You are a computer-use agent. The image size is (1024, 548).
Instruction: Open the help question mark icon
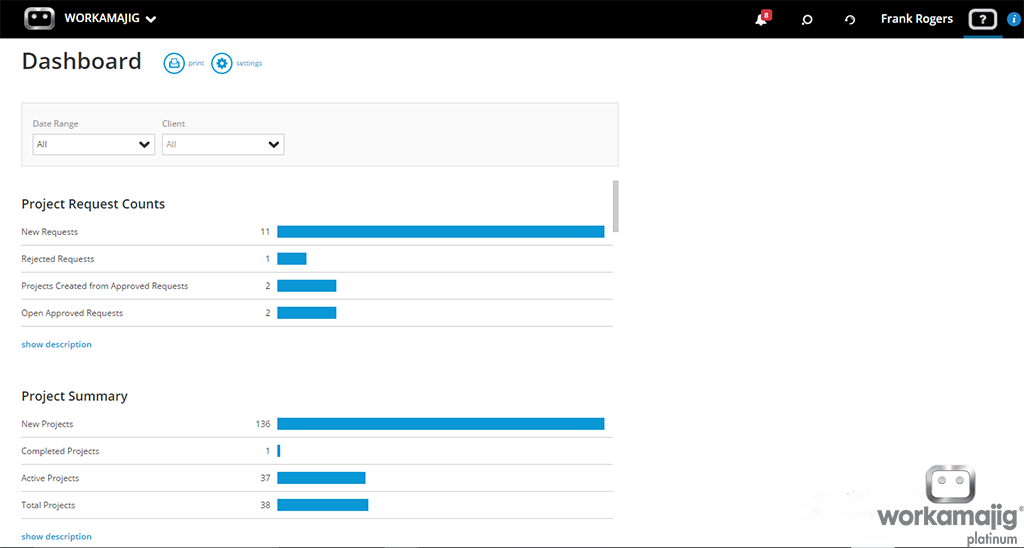983,19
